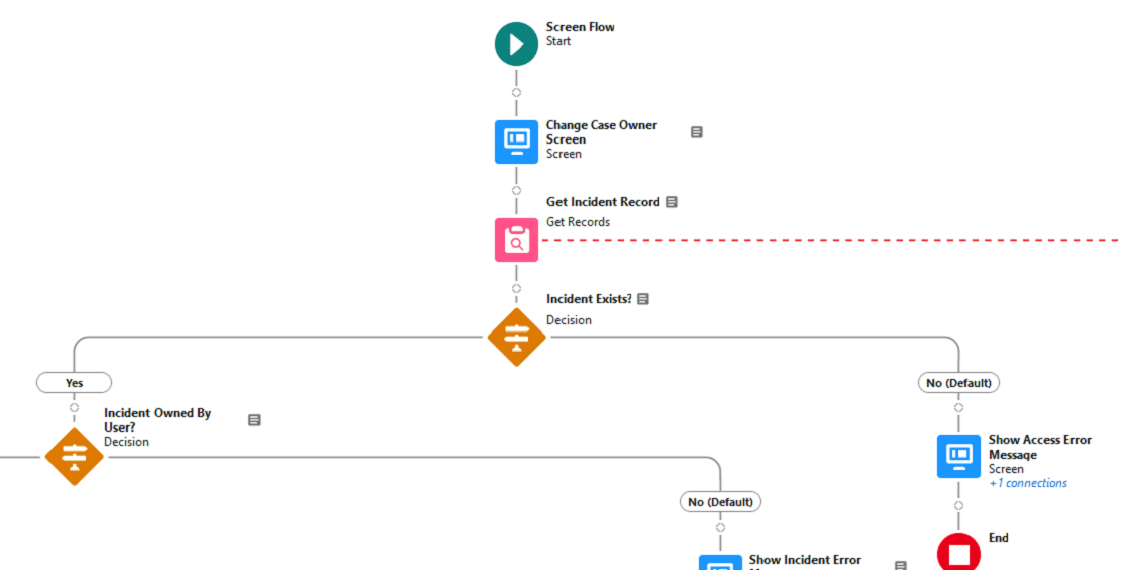Open the pink Get Incident Record element

click(x=516, y=240)
